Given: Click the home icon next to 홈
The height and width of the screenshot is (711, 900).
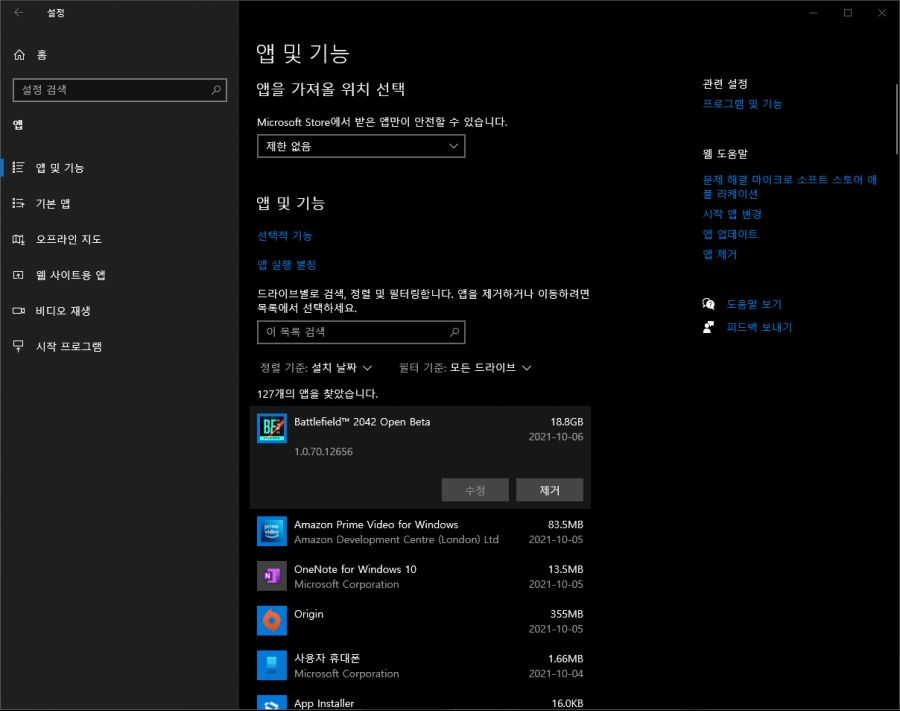Looking at the screenshot, I should 19,55.
